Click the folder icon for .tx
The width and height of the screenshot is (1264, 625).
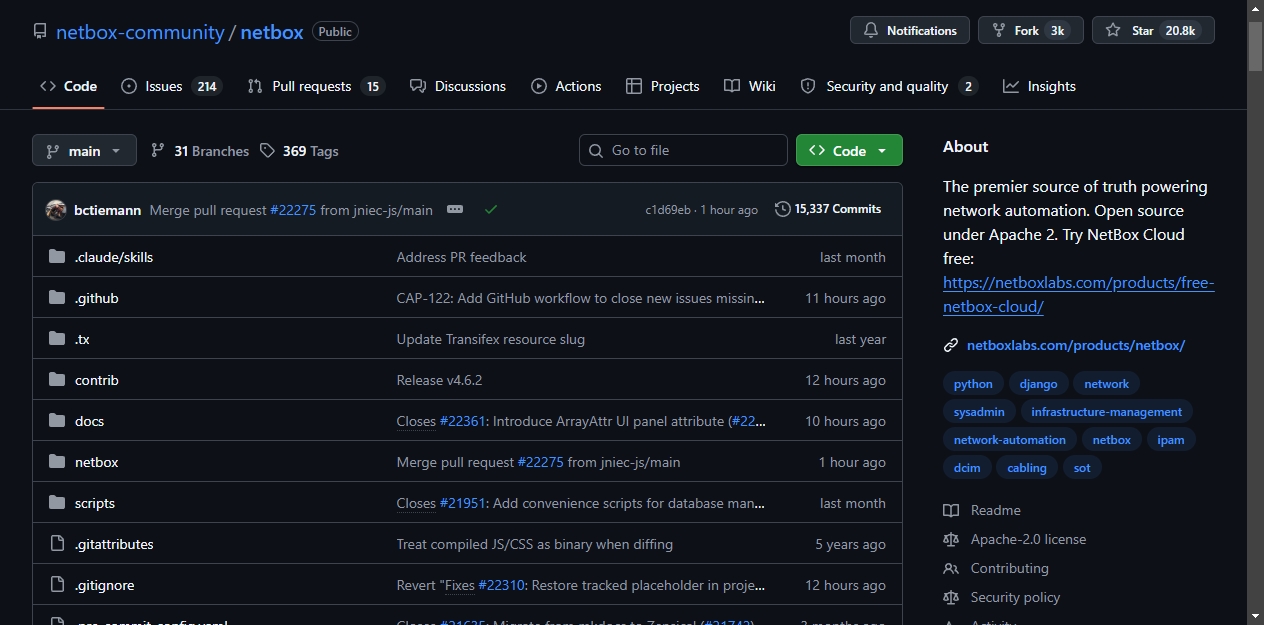click(56, 339)
